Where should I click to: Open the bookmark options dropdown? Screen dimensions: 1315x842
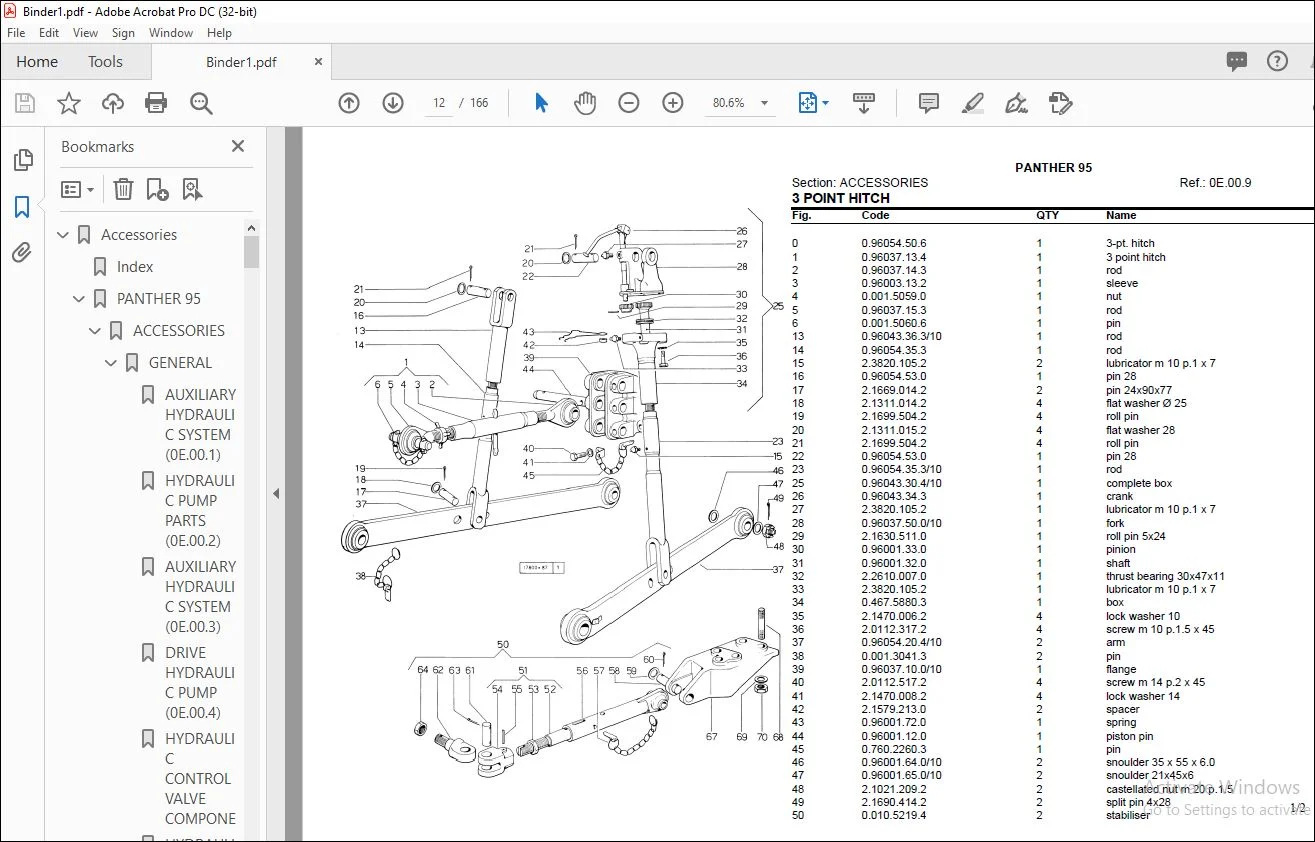[x=77, y=189]
